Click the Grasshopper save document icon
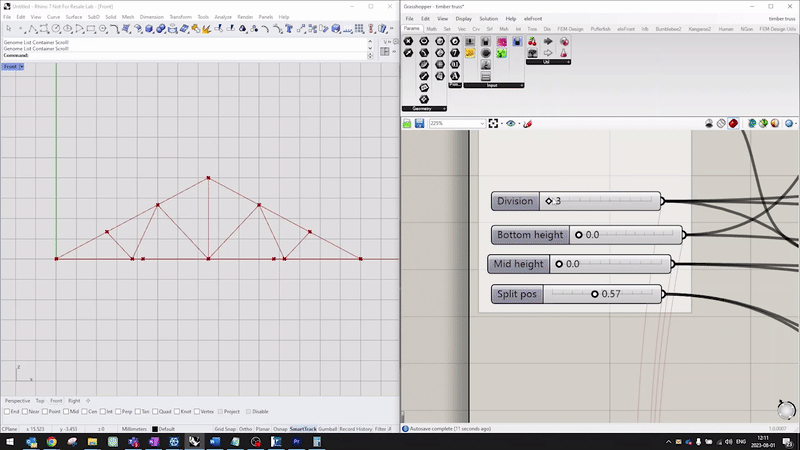The width and height of the screenshot is (800, 450). [420, 123]
